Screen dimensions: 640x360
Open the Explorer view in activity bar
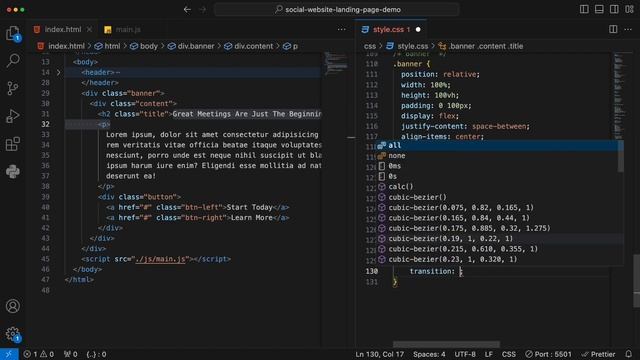point(13,33)
